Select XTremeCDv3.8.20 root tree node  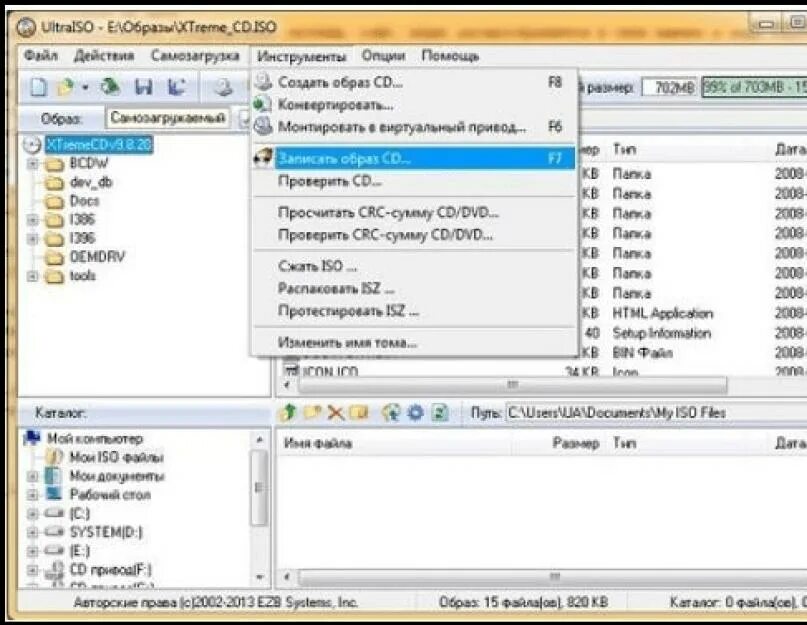pyautogui.click(x=99, y=145)
